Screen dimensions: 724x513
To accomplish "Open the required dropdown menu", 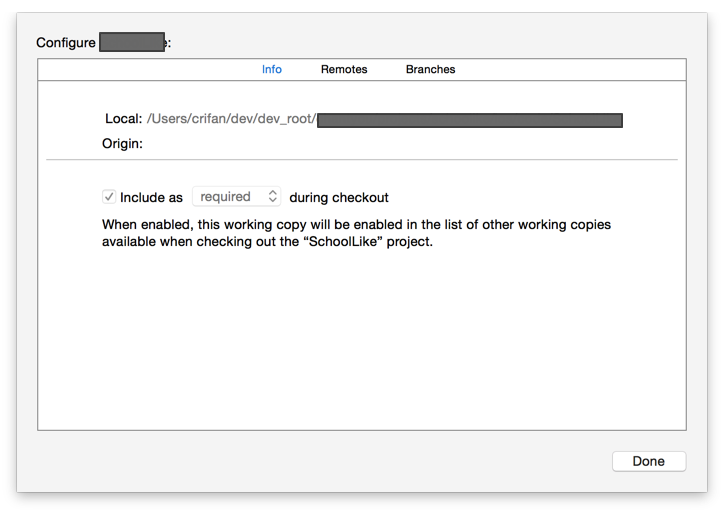I will point(236,197).
